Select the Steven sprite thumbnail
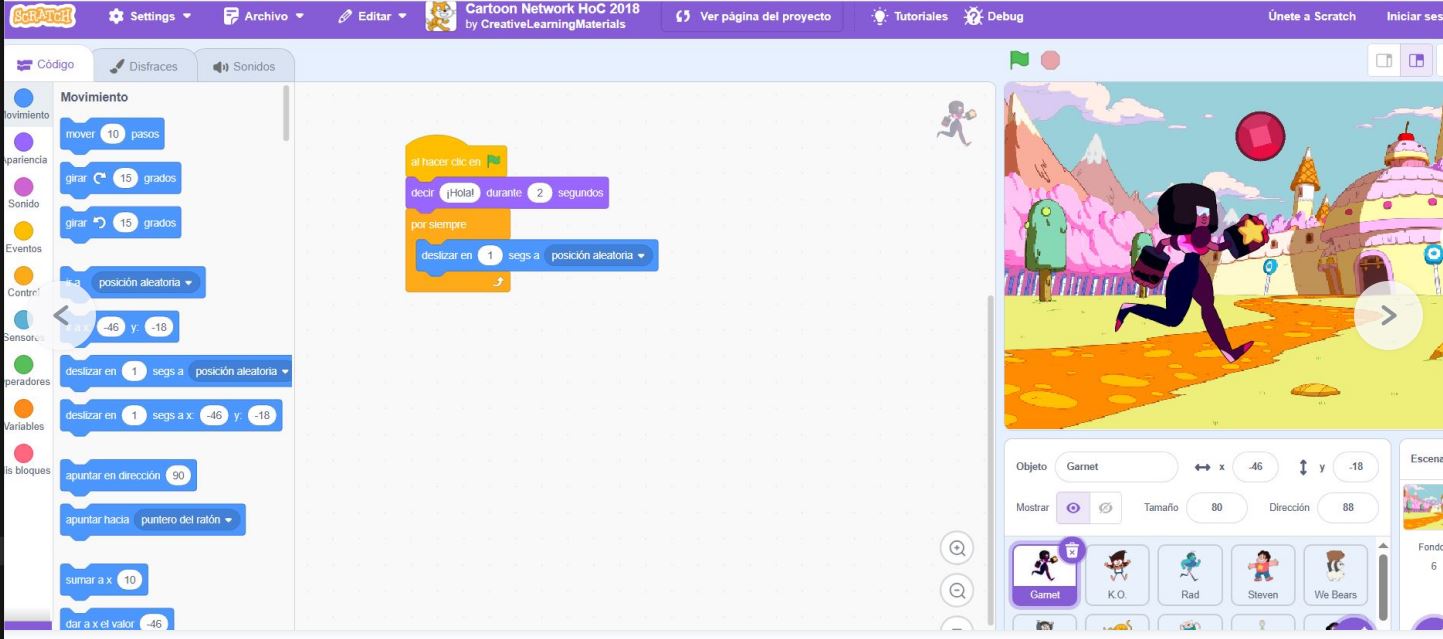 click(x=1262, y=573)
